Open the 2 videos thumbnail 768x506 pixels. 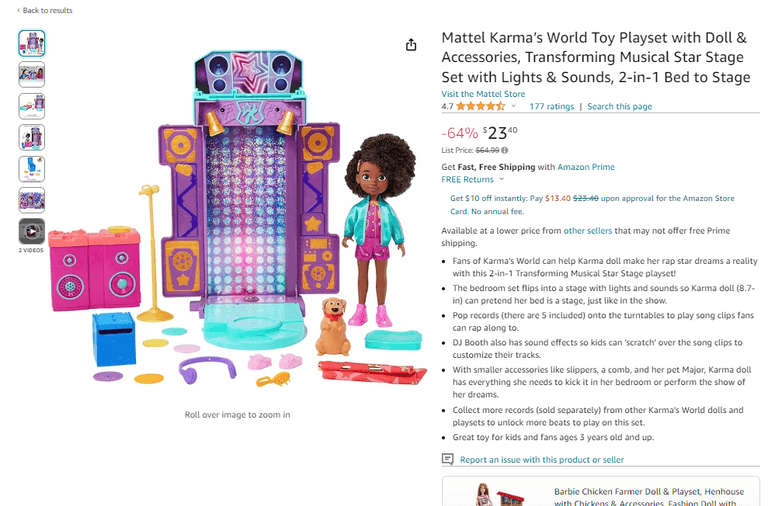click(x=32, y=231)
